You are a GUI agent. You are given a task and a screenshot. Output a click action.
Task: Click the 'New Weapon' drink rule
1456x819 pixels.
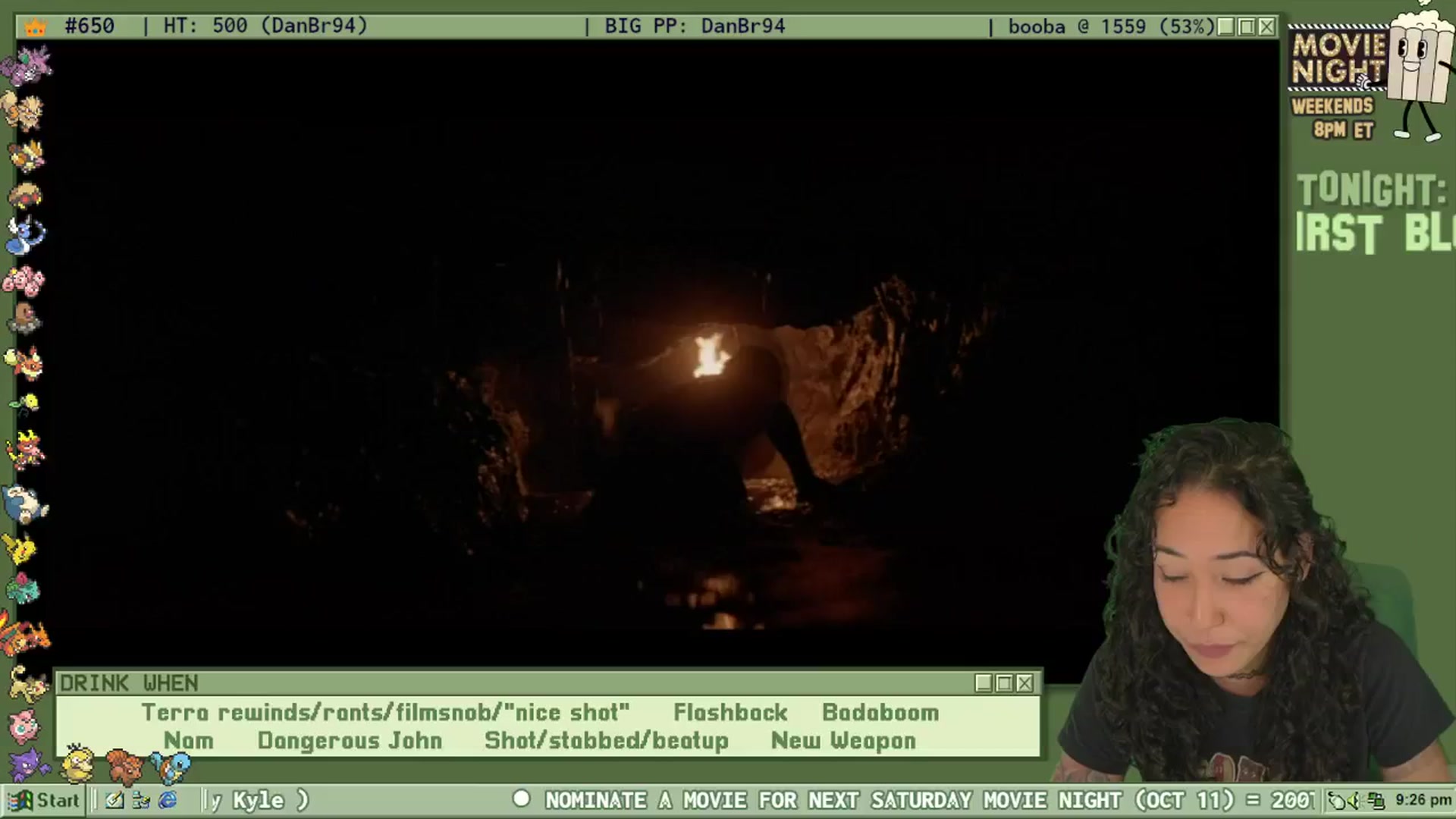tap(843, 741)
